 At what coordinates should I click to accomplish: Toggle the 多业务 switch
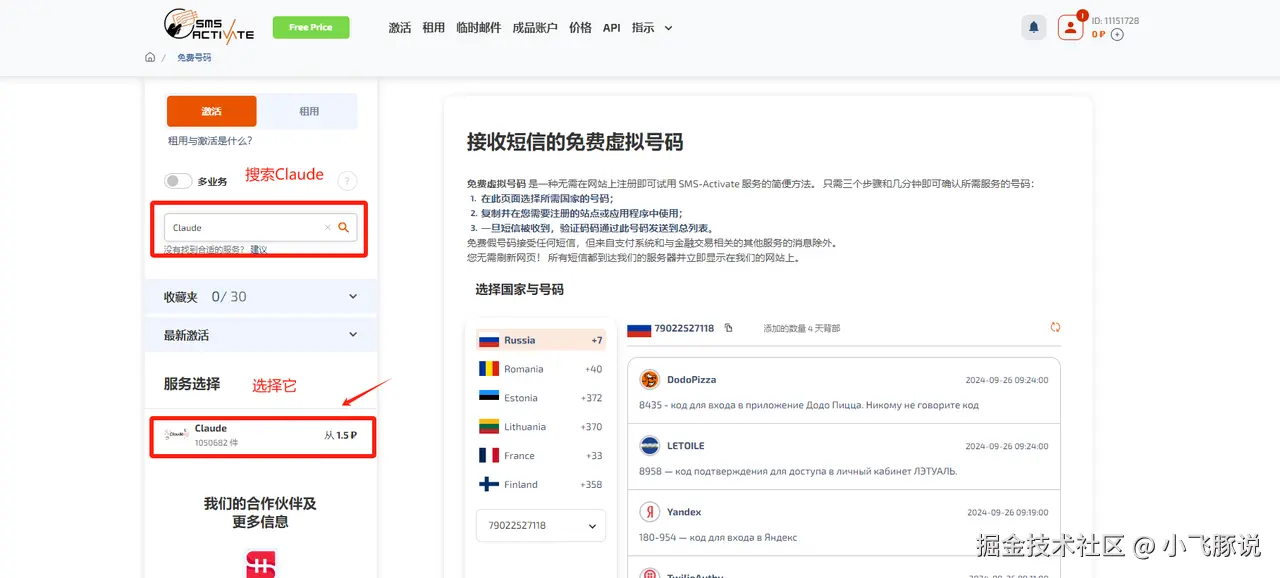coord(178,181)
